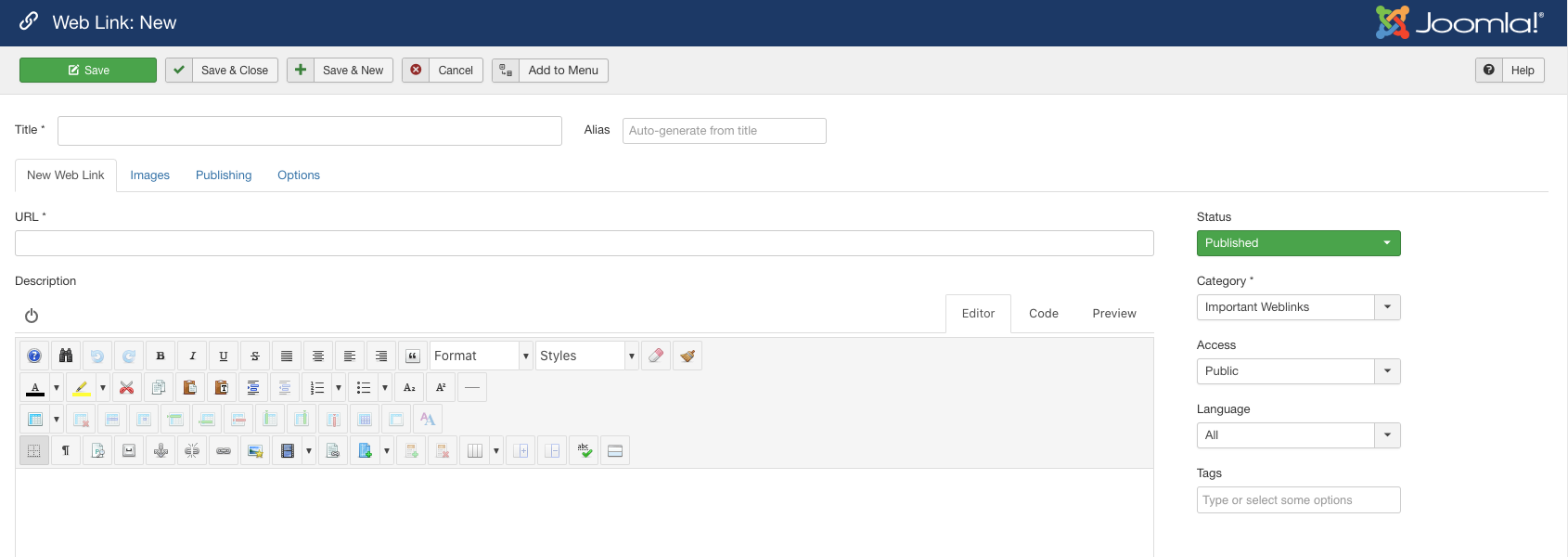Open the Access Public dropdown
This screenshot has width=1568, height=557.
point(1298,371)
